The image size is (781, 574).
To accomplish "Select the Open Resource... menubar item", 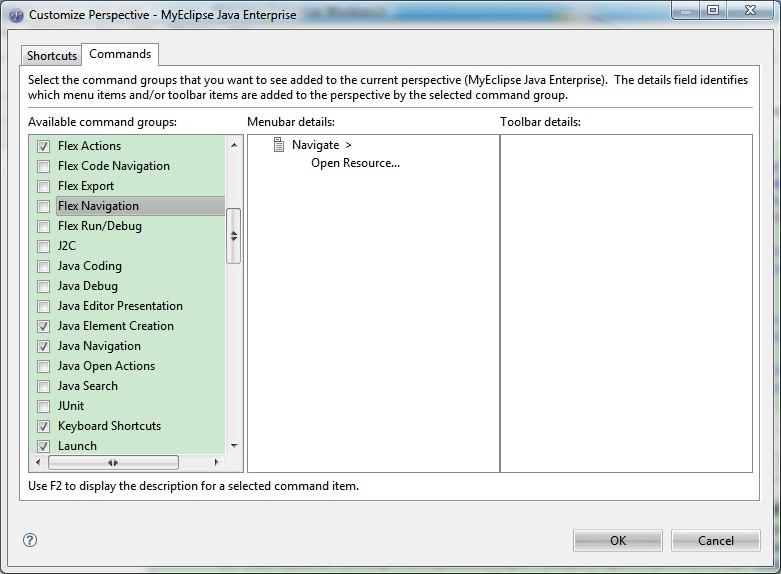I will [355, 163].
